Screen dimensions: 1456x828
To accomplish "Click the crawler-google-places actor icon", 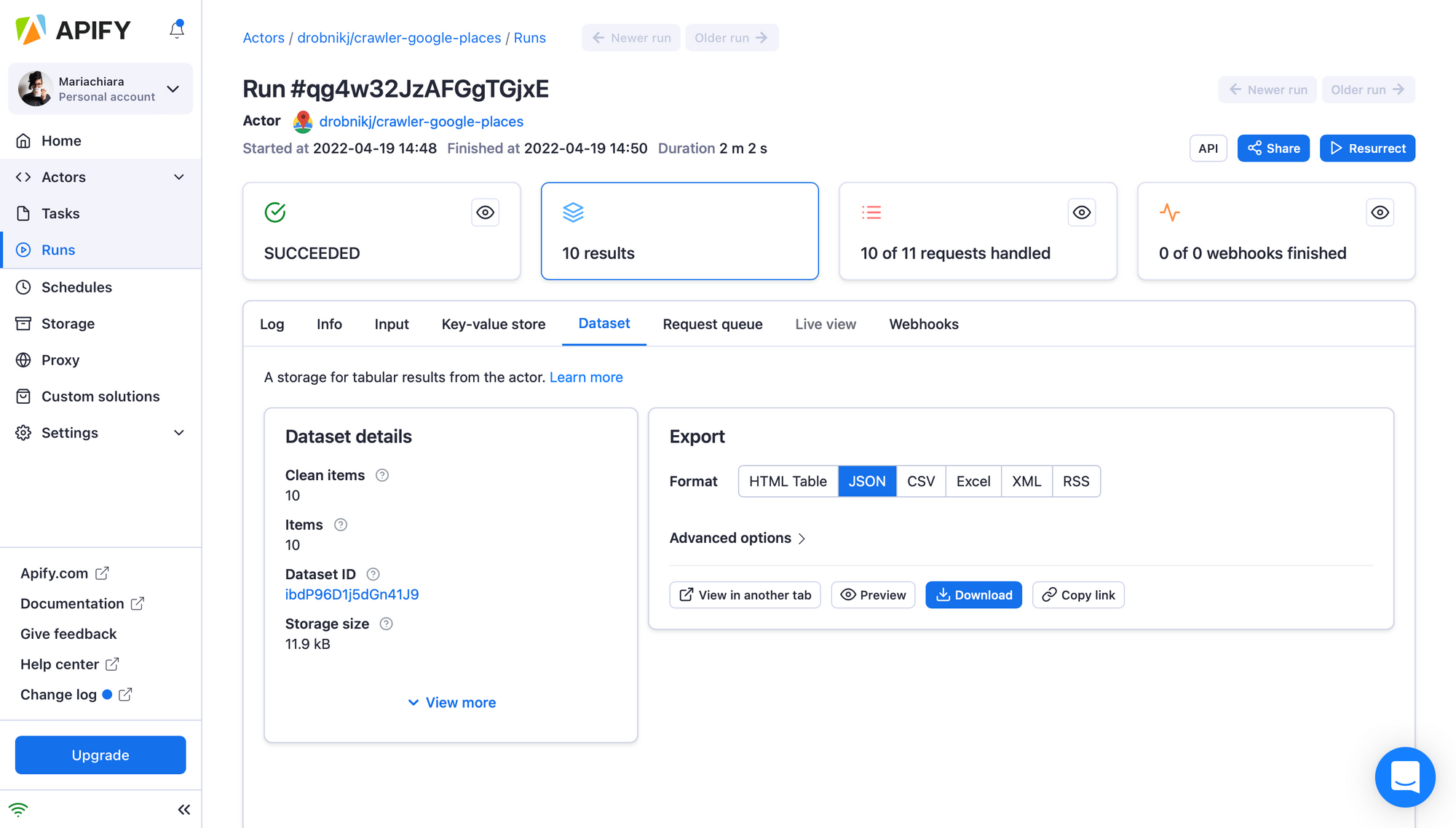I will click(303, 122).
